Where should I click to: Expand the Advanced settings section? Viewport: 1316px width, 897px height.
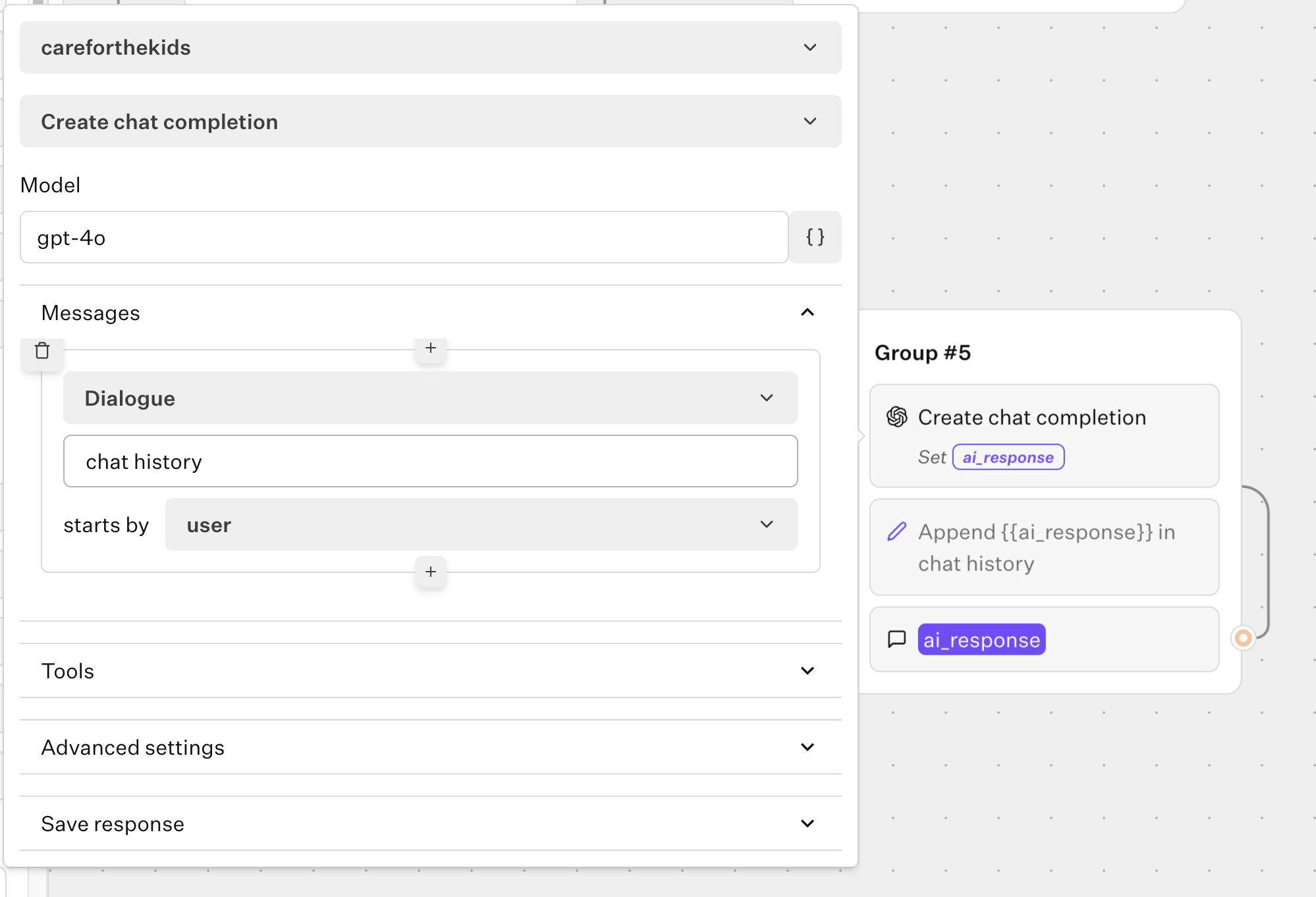pyautogui.click(x=430, y=747)
